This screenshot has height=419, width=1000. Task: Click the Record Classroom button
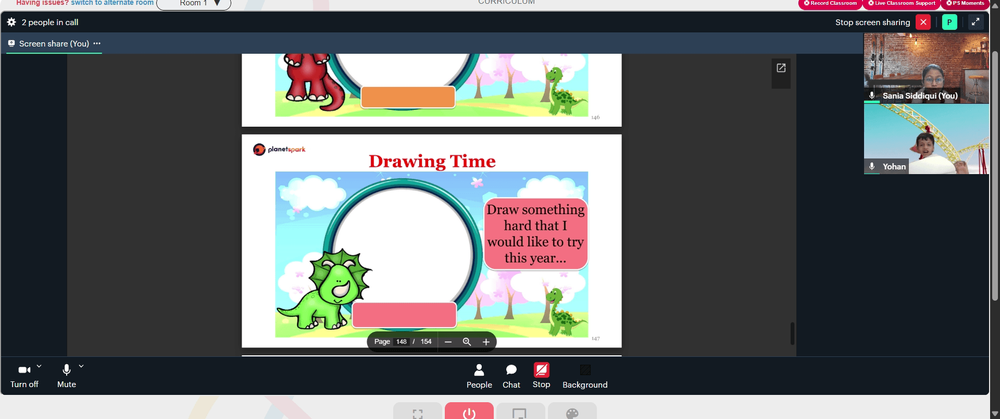pyautogui.click(x=829, y=3)
